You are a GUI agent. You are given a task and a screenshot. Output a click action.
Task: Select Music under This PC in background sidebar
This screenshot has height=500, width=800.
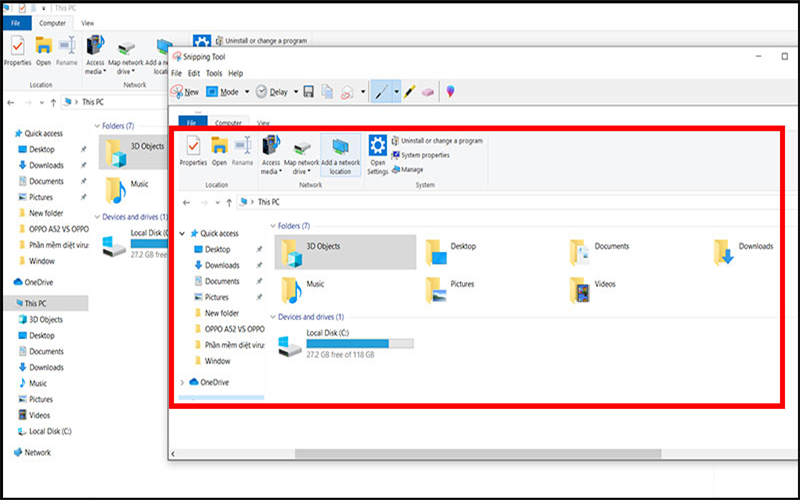click(33, 383)
